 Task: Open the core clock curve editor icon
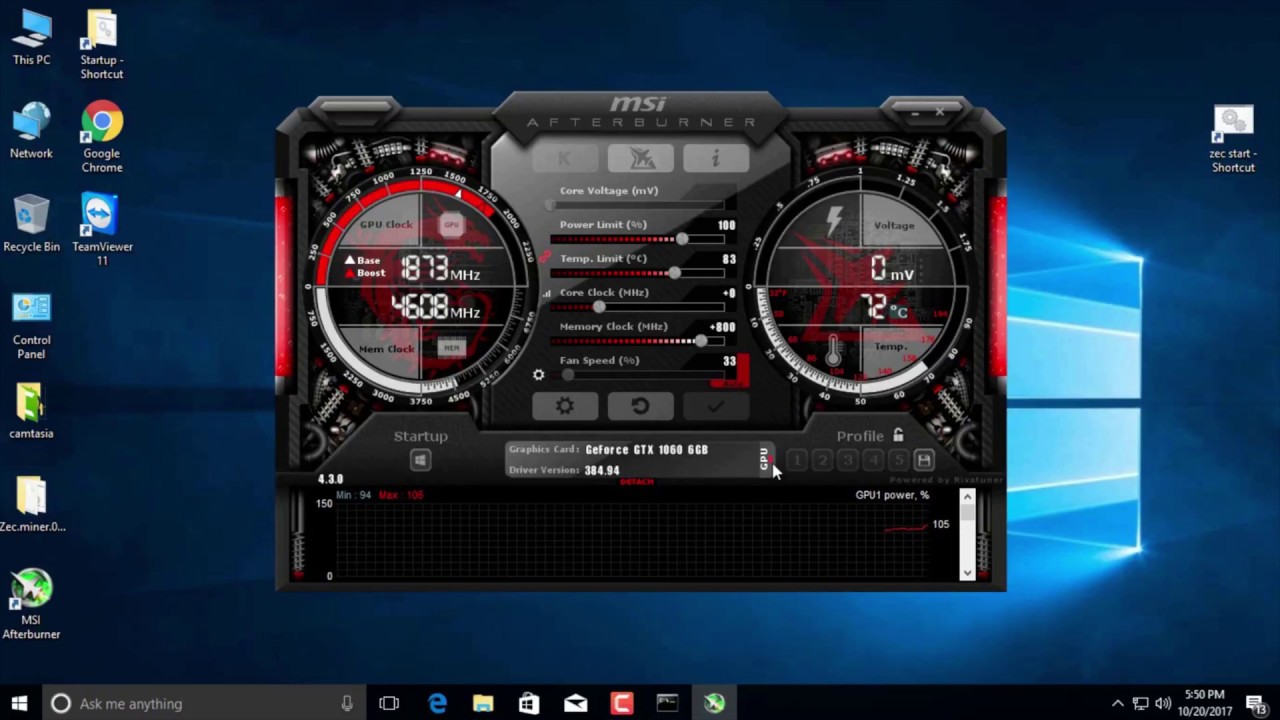click(x=546, y=293)
